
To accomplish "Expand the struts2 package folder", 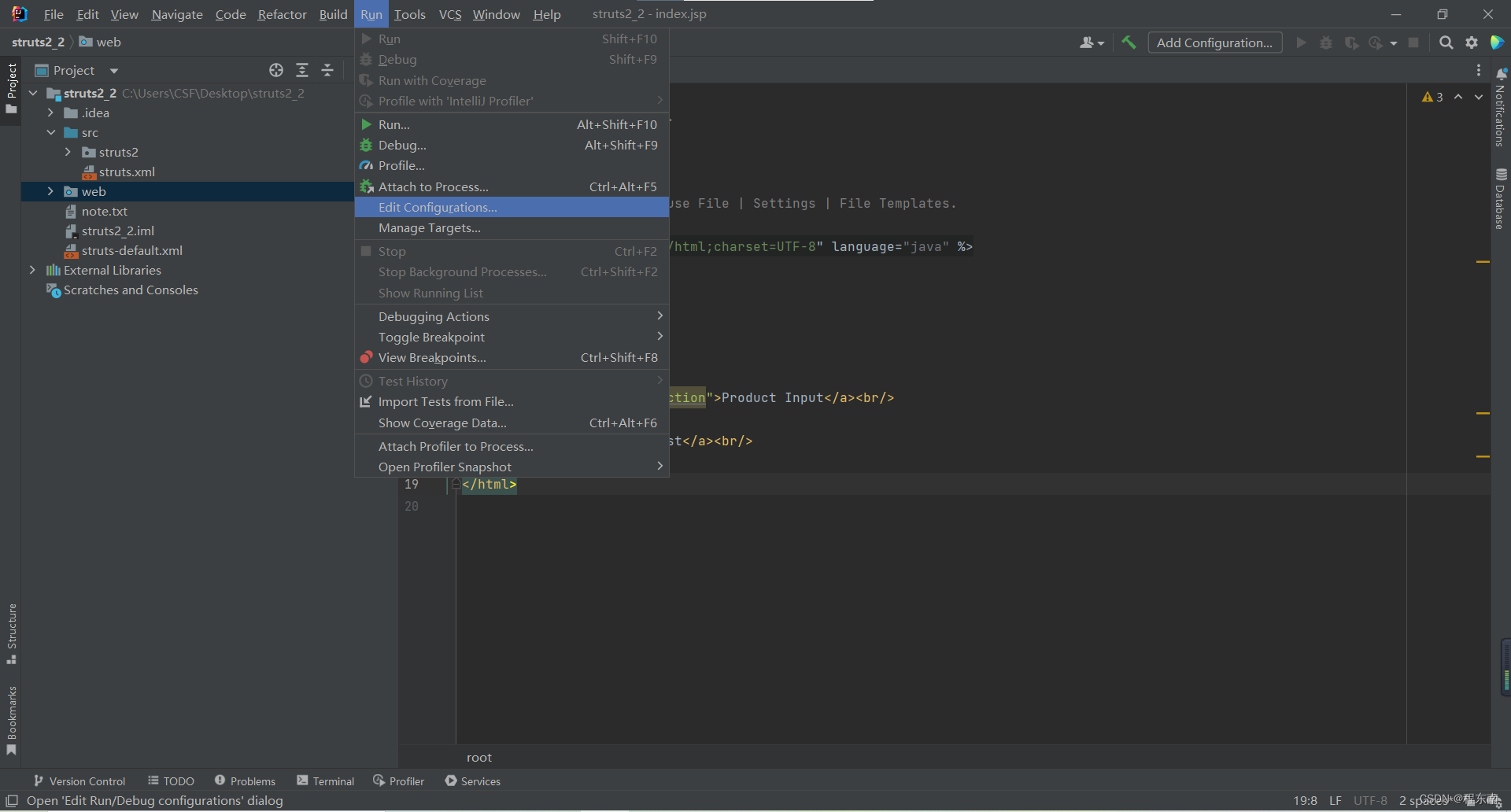I will (68, 152).
